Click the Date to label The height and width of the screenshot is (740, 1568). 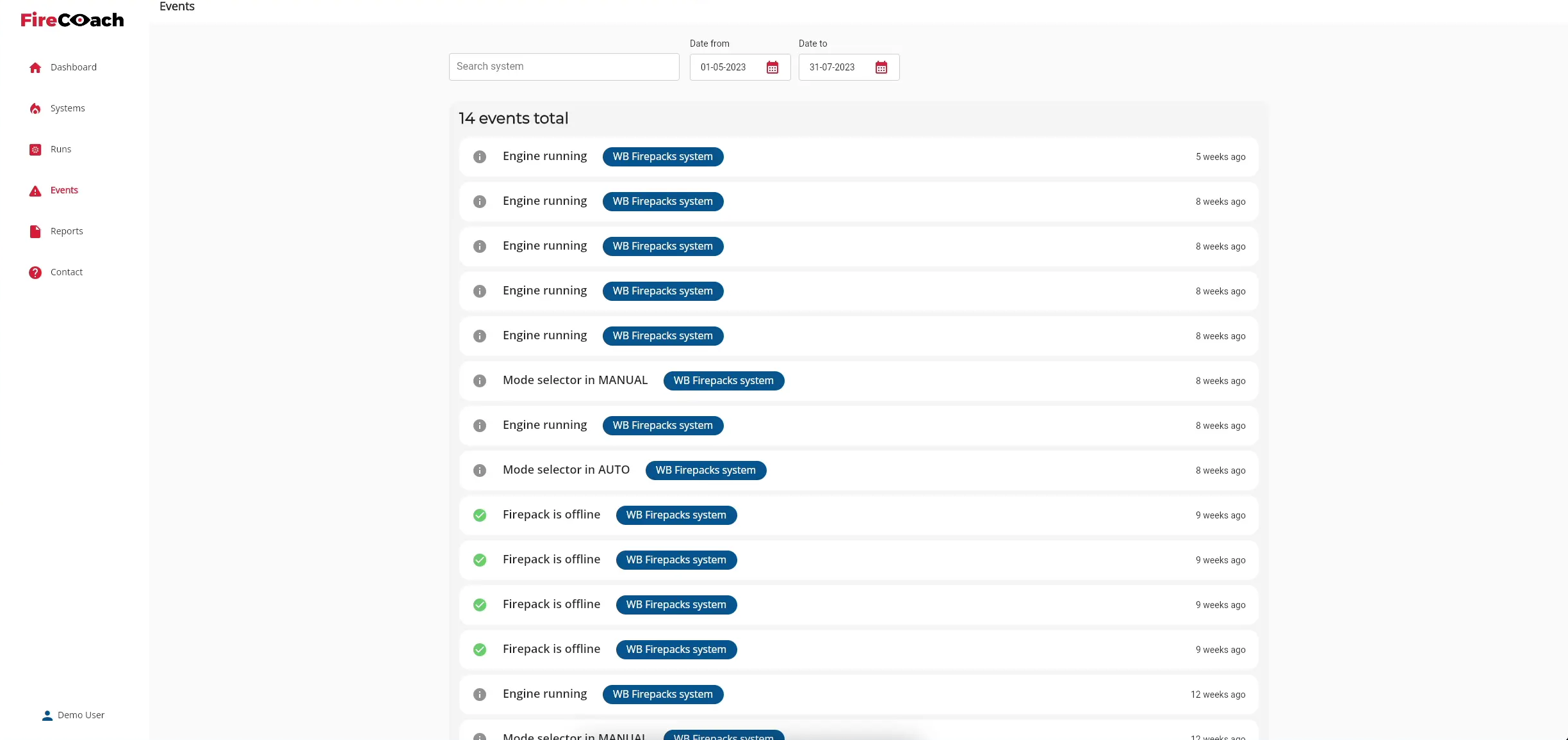[x=812, y=44]
